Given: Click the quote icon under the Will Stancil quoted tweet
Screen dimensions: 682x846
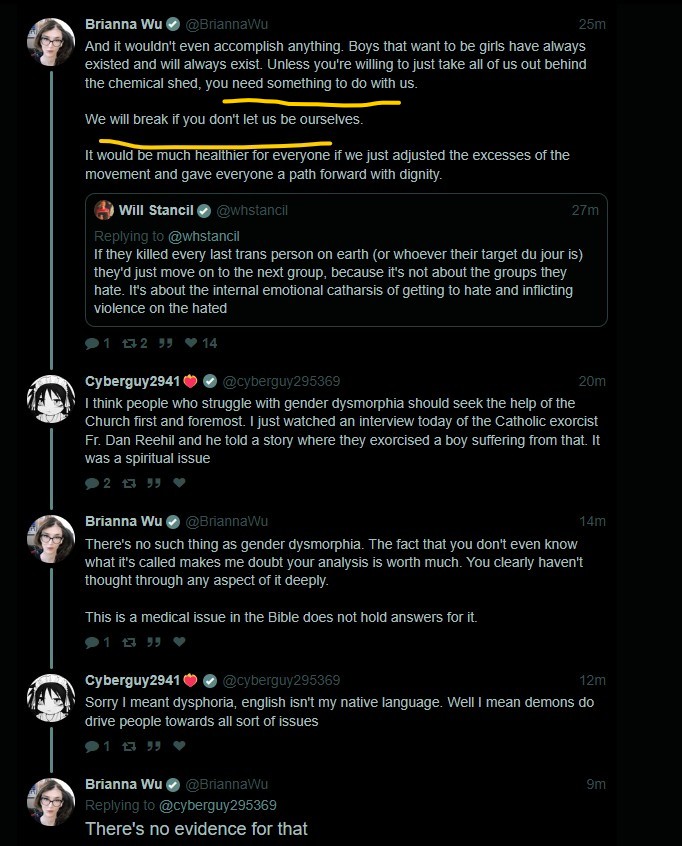Looking at the screenshot, I should pyautogui.click(x=166, y=343).
